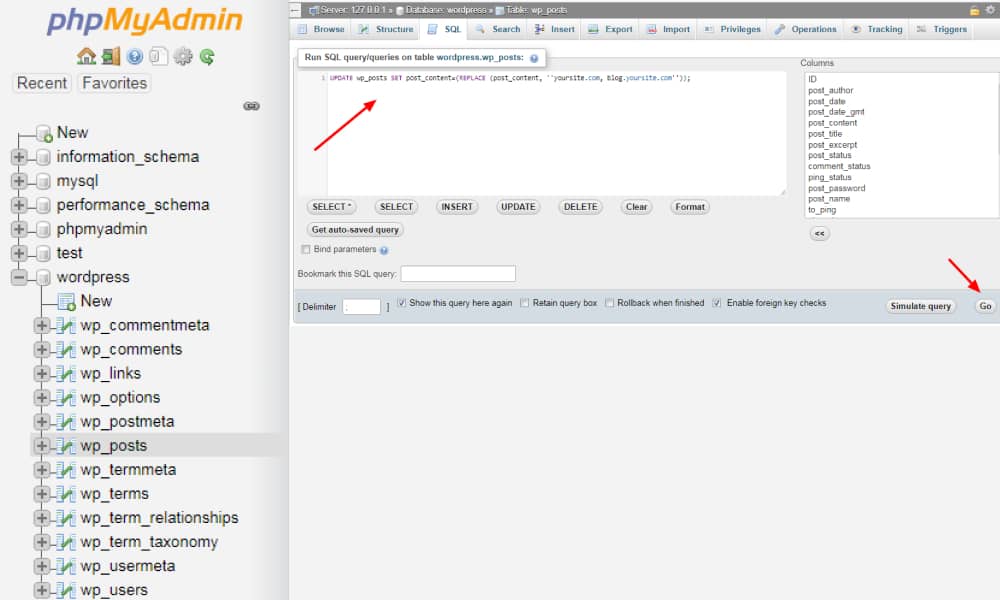
Task: Click the Format button
Action: (690, 207)
